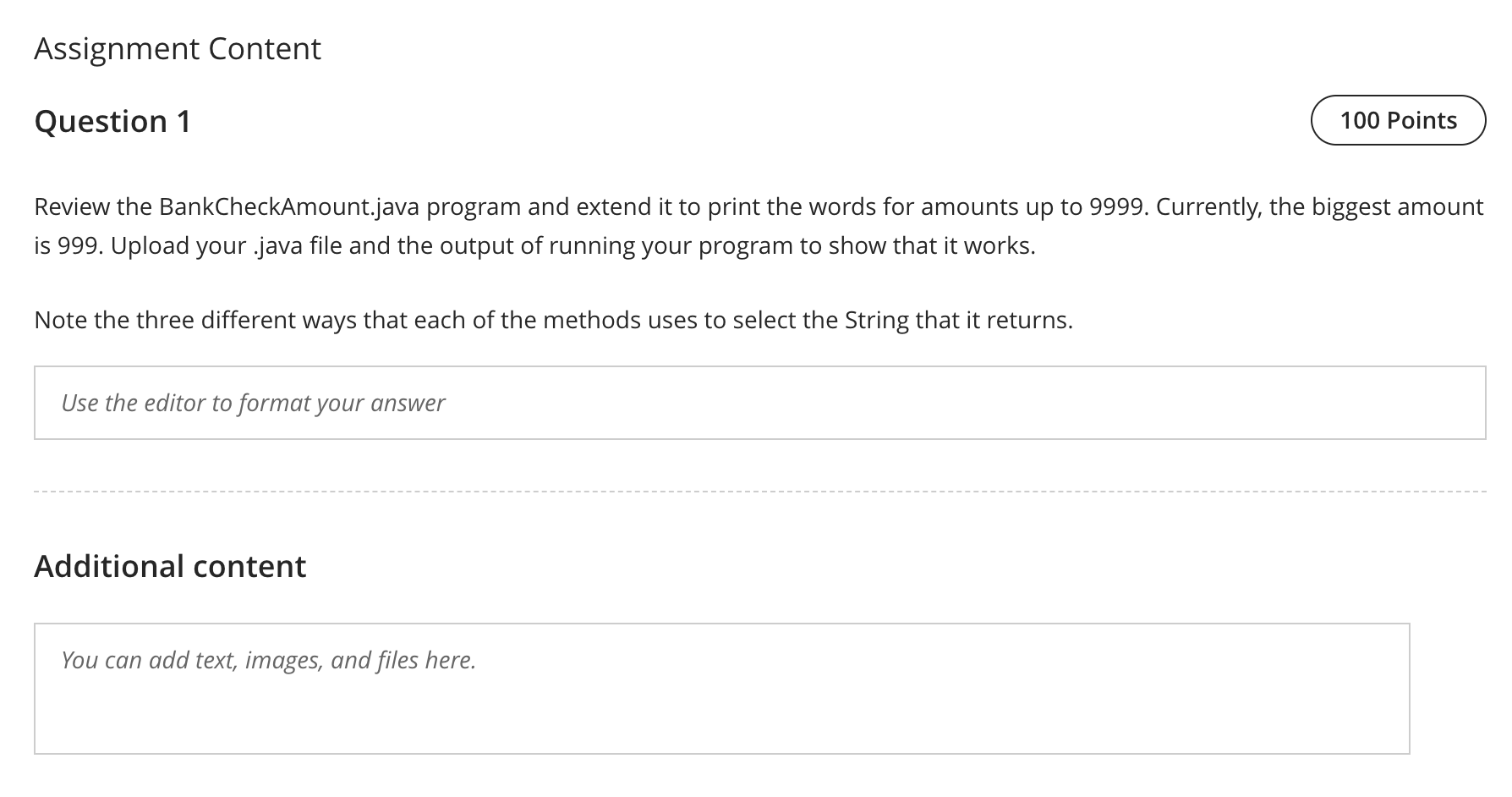
Task: Click the Additional content upload area
Action: pos(719,687)
